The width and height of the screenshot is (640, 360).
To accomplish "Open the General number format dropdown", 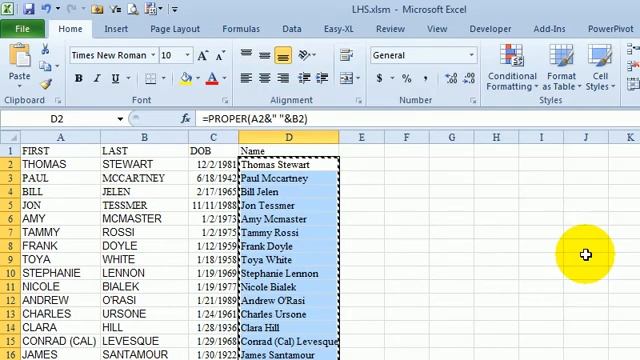I will click(472, 55).
